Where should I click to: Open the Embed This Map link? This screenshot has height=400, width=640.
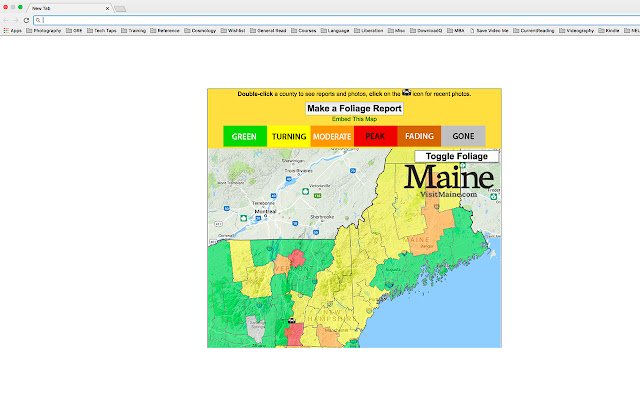(x=354, y=119)
